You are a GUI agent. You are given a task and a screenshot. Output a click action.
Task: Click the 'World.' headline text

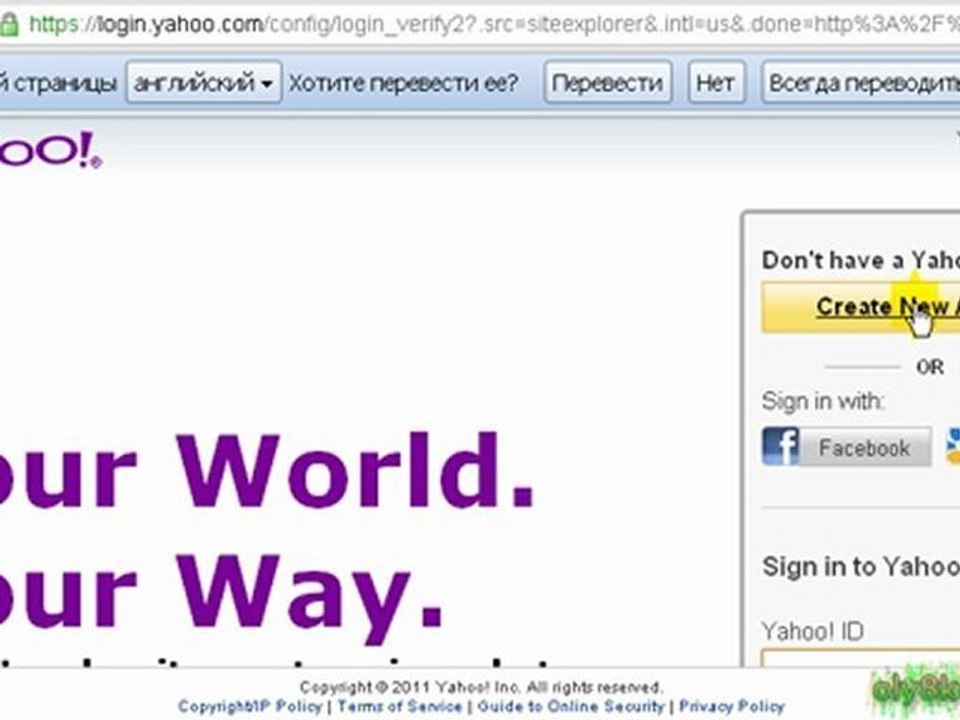pyautogui.click(x=356, y=470)
